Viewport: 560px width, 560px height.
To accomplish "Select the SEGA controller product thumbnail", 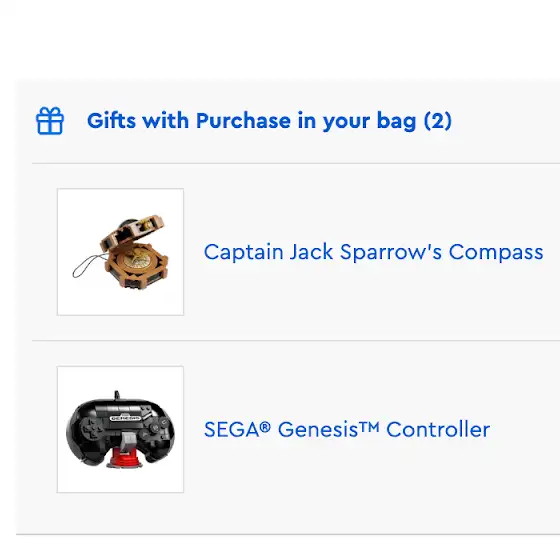I will pyautogui.click(x=120, y=429).
